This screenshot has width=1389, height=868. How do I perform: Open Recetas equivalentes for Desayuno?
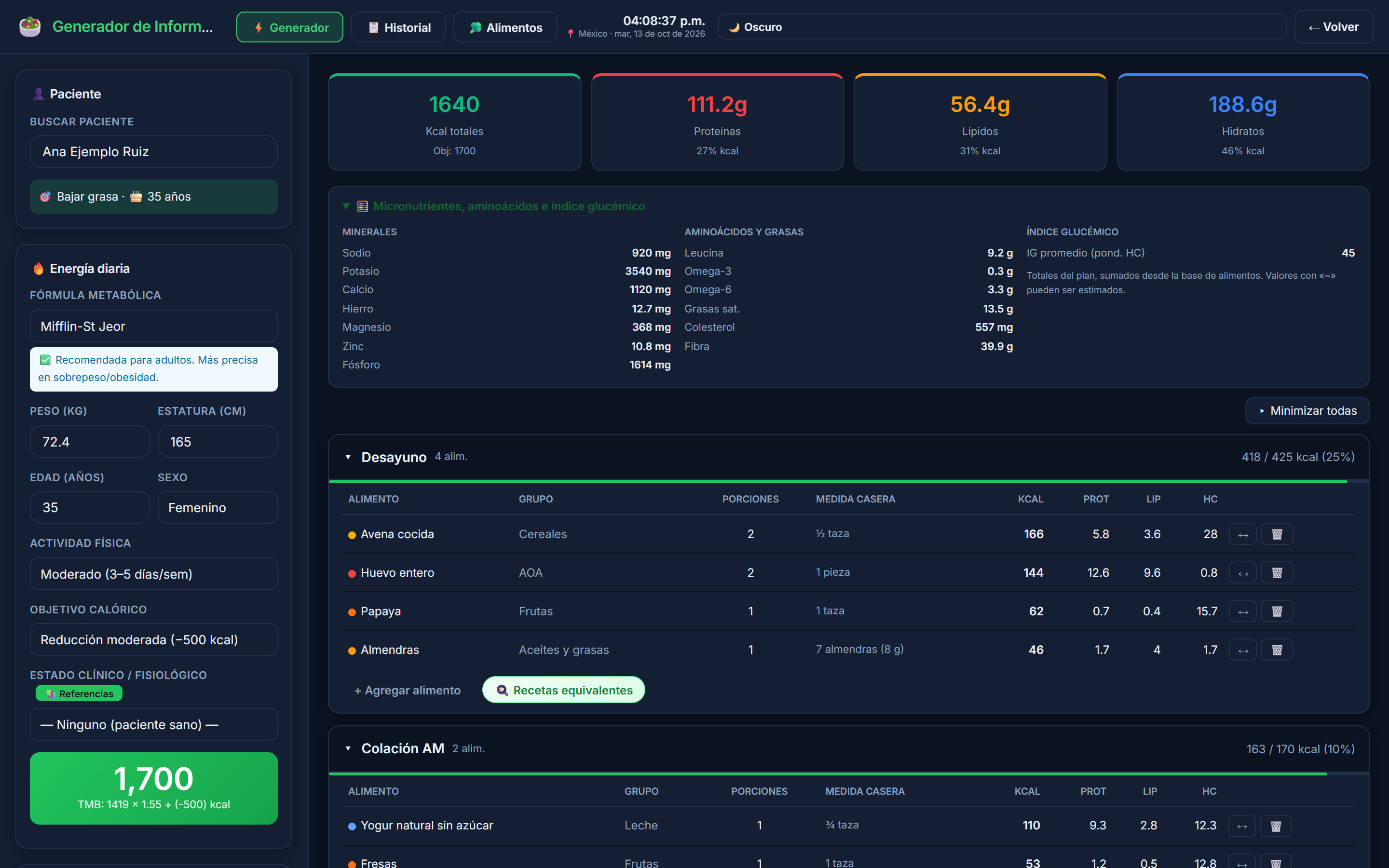pos(564,690)
